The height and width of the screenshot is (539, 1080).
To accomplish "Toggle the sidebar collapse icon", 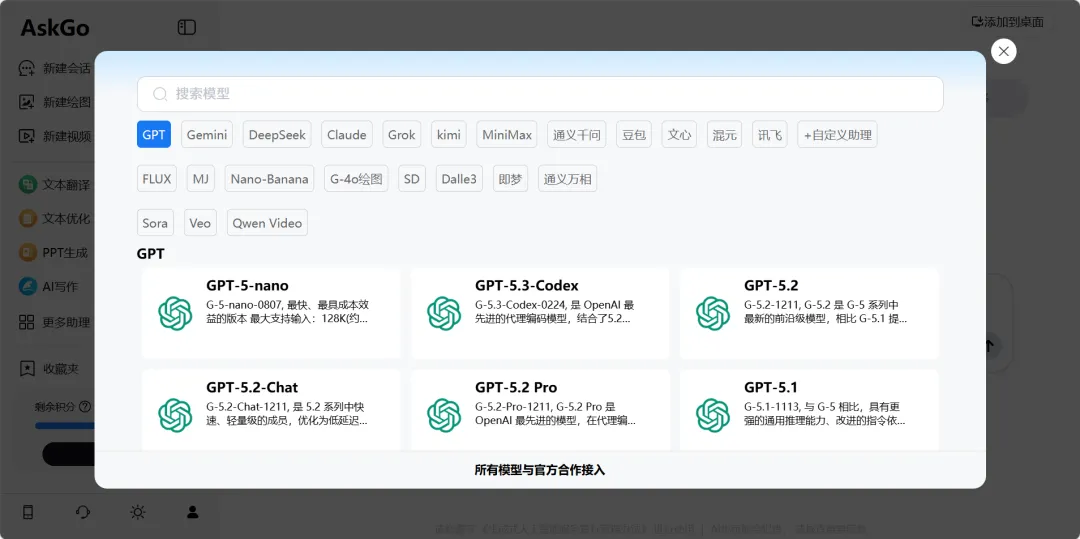I will click(x=187, y=27).
